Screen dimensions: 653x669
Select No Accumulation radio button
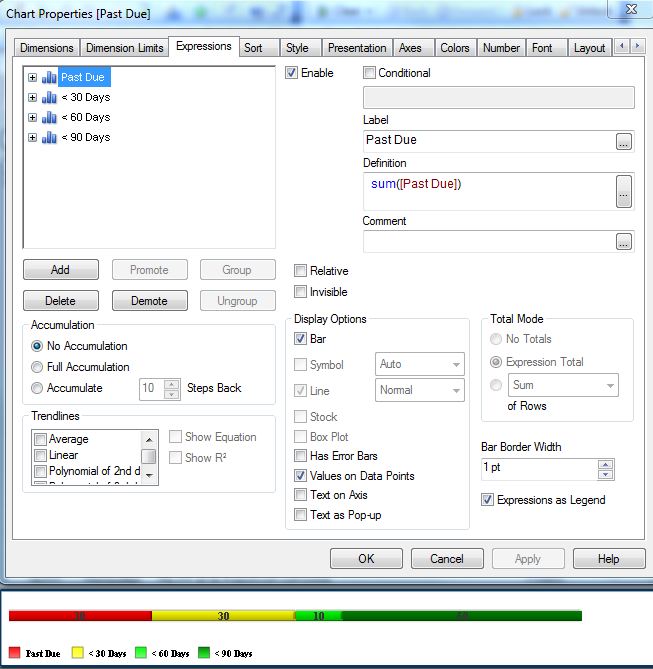[x=37, y=346]
